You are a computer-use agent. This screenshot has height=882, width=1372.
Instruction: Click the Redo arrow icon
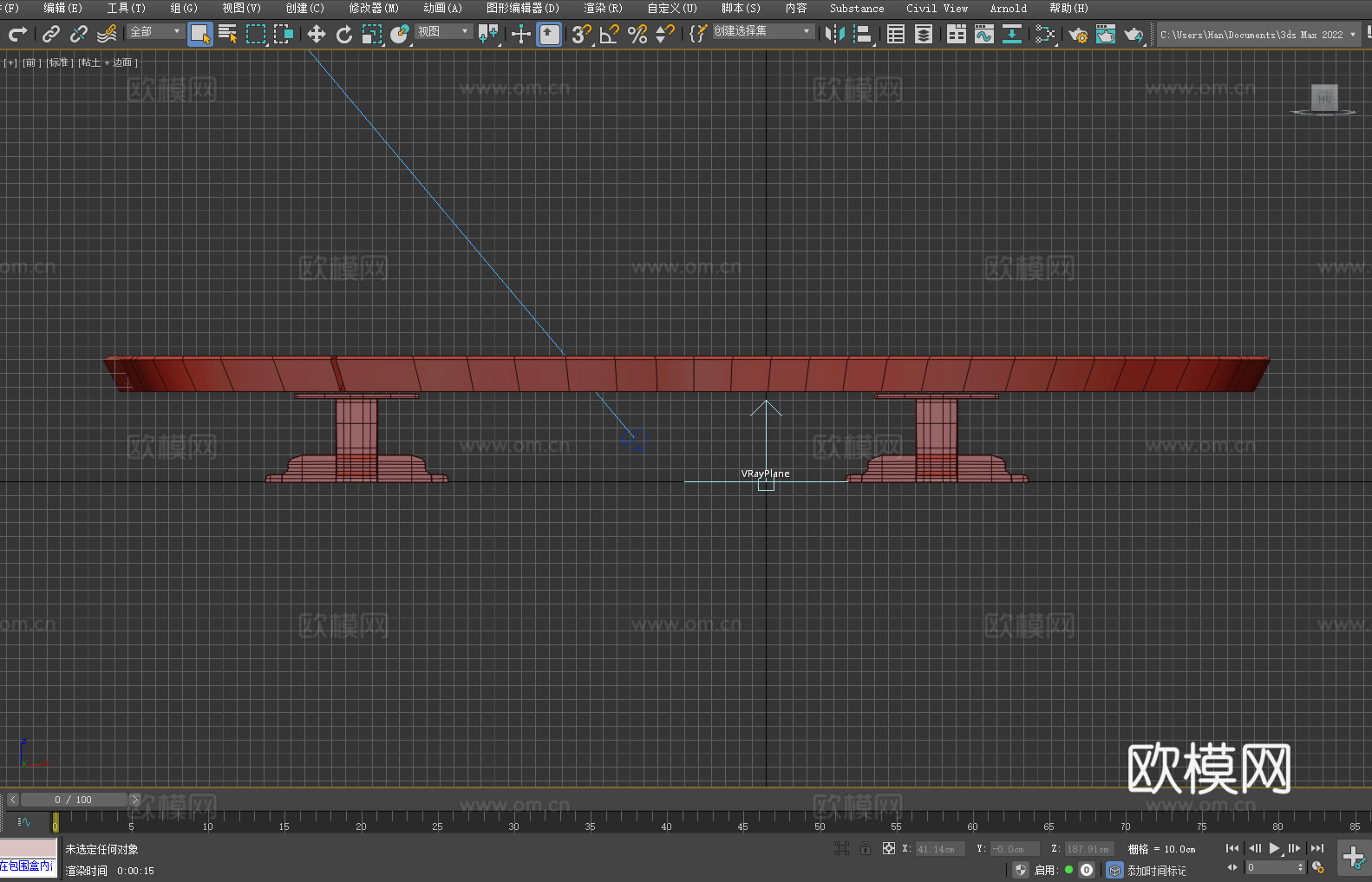coord(17,34)
